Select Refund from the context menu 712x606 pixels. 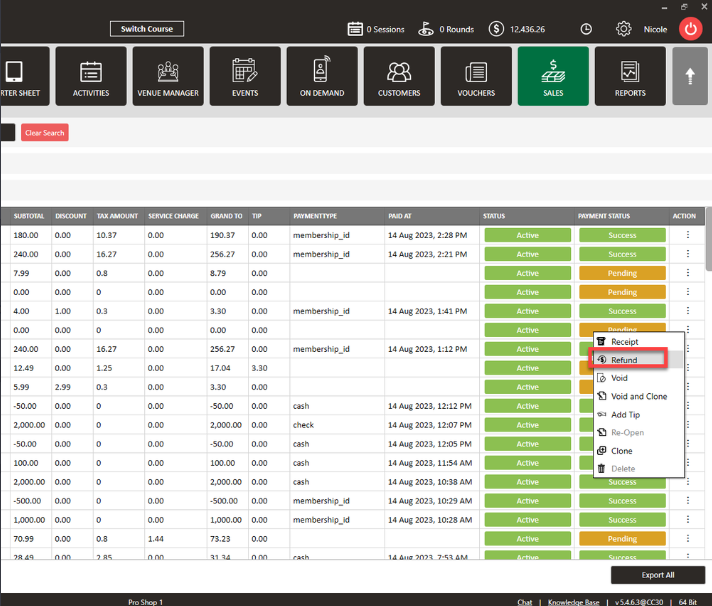click(624, 360)
